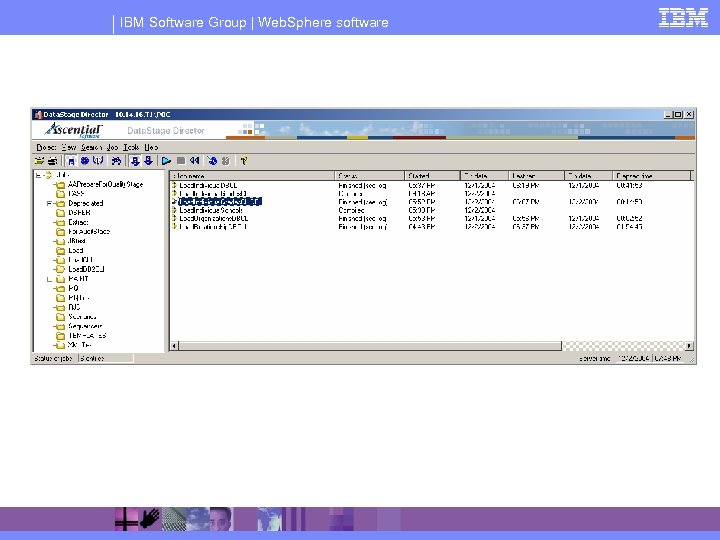The width and height of the screenshot is (720, 540).
Task: Click the Find binoculars icon
Action: [x=117, y=161]
